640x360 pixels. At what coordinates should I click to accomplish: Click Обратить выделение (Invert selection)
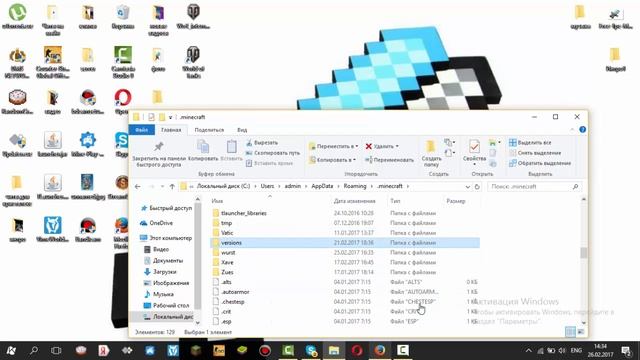[x=540, y=163]
